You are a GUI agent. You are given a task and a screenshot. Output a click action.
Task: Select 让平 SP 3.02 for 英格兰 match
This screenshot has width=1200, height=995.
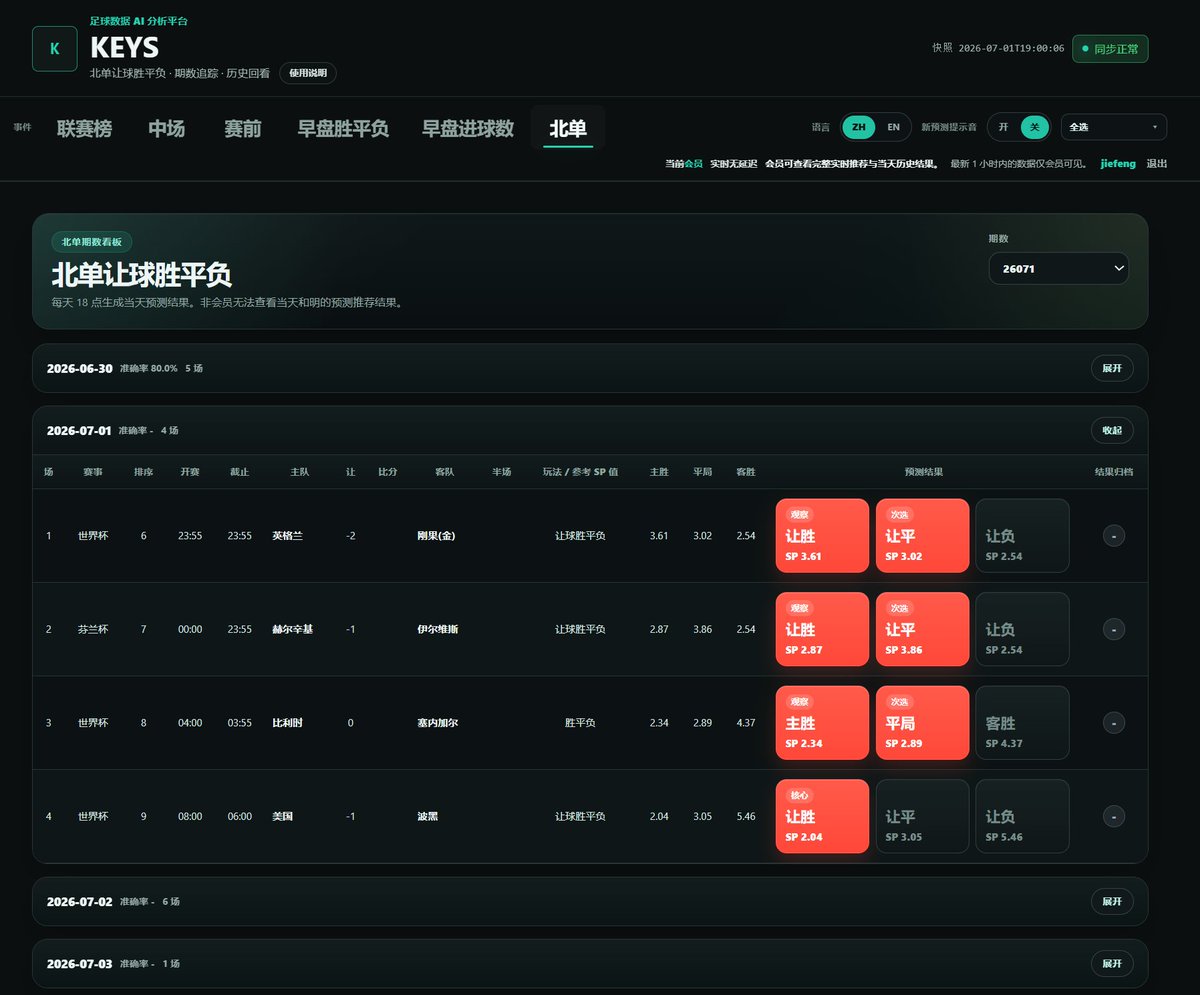(922, 536)
